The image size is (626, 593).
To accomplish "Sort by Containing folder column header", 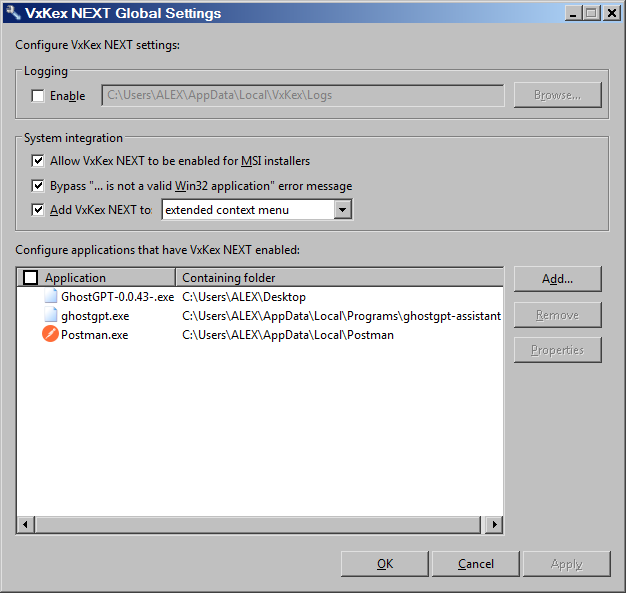I will click(339, 278).
